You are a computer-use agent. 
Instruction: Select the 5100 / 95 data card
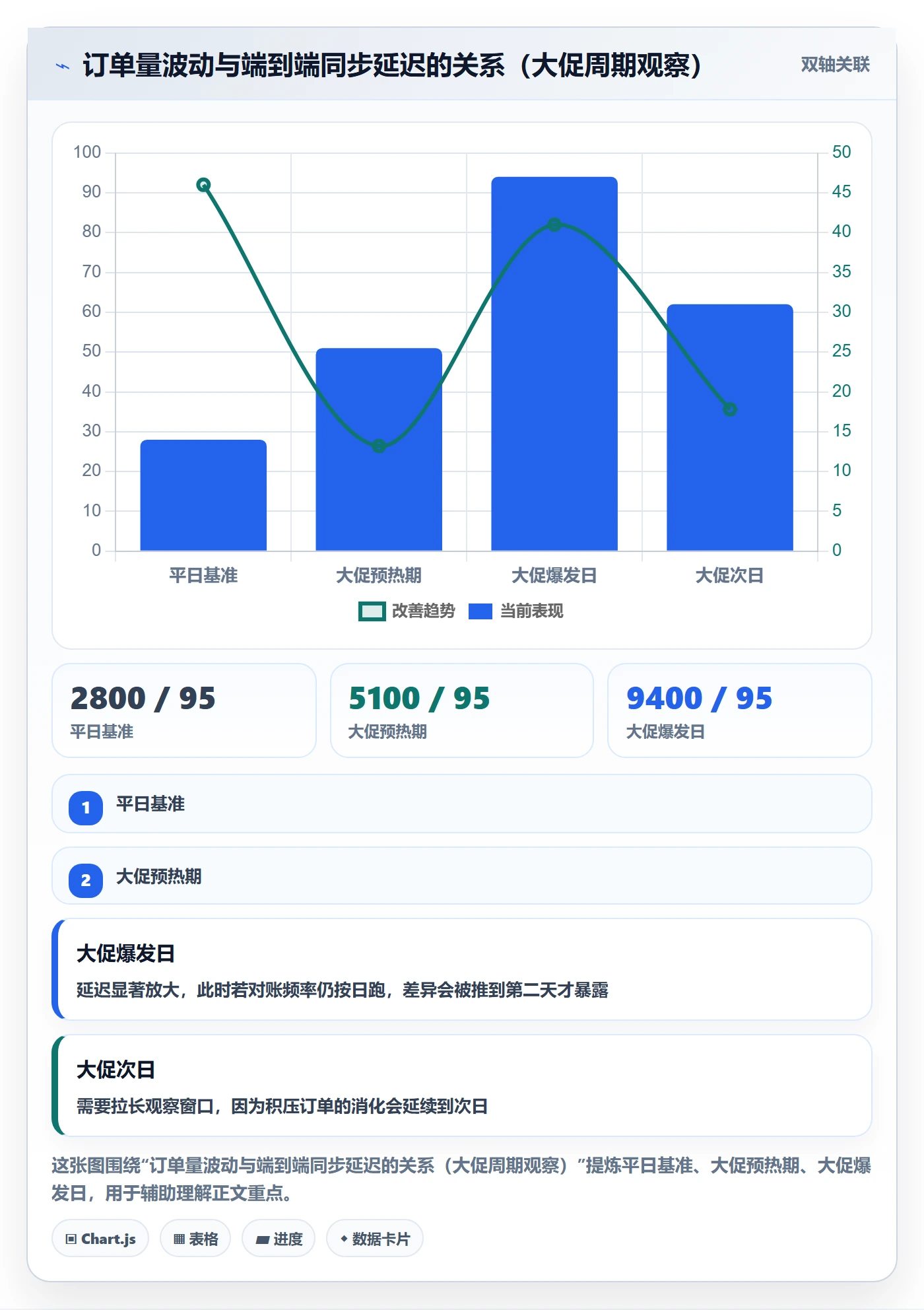point(462,710)
